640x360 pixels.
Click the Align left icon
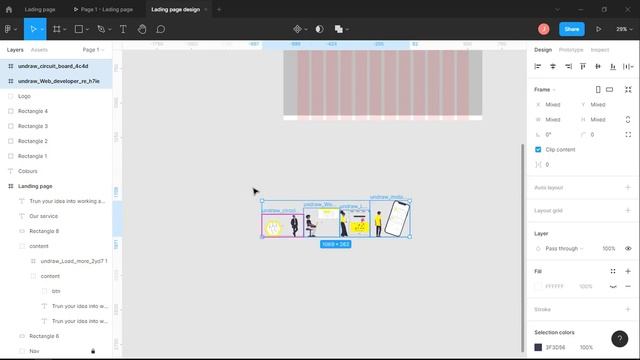[x=538, y=67]
